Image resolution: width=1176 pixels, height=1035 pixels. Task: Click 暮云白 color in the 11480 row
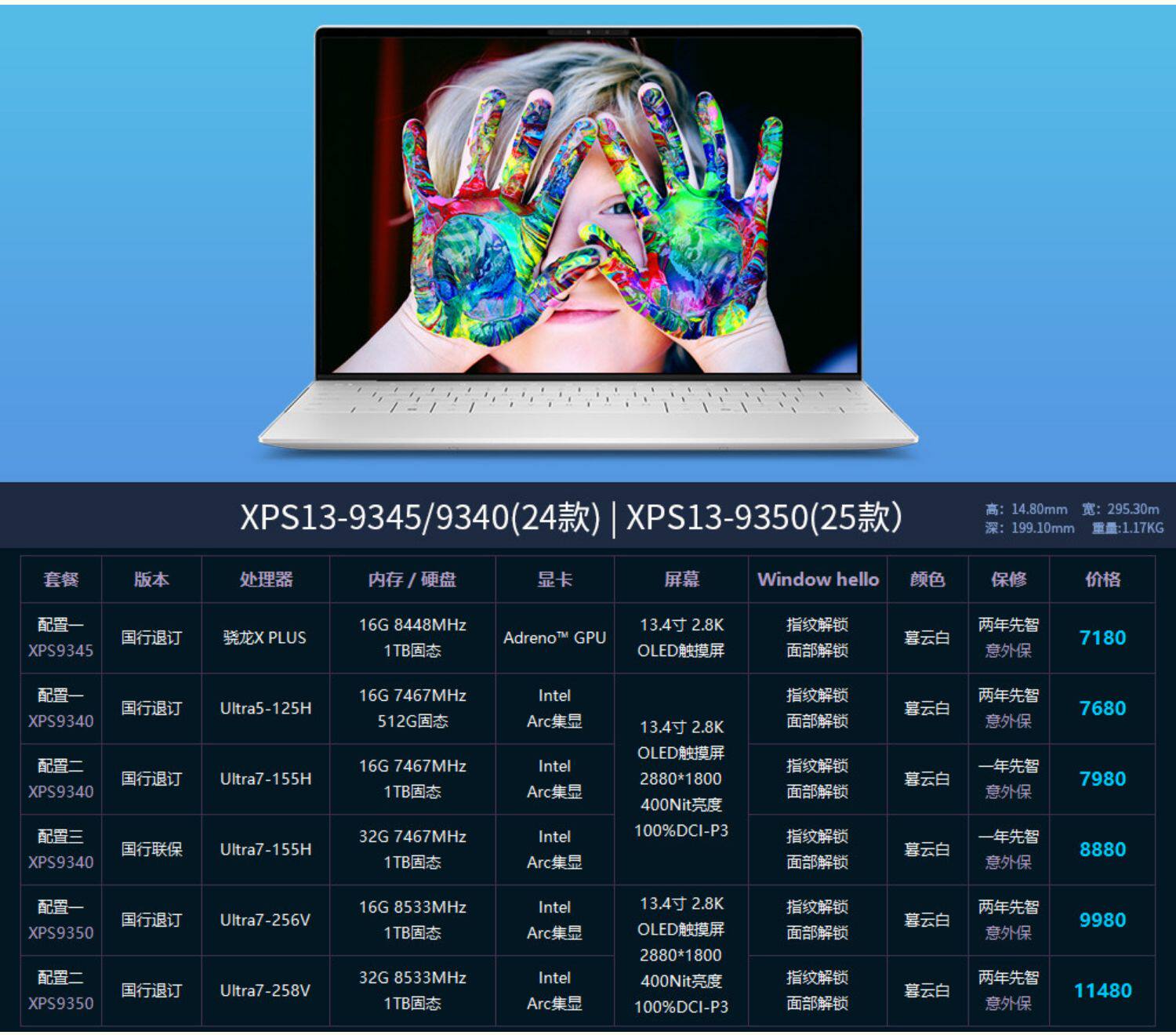[927, 990]
